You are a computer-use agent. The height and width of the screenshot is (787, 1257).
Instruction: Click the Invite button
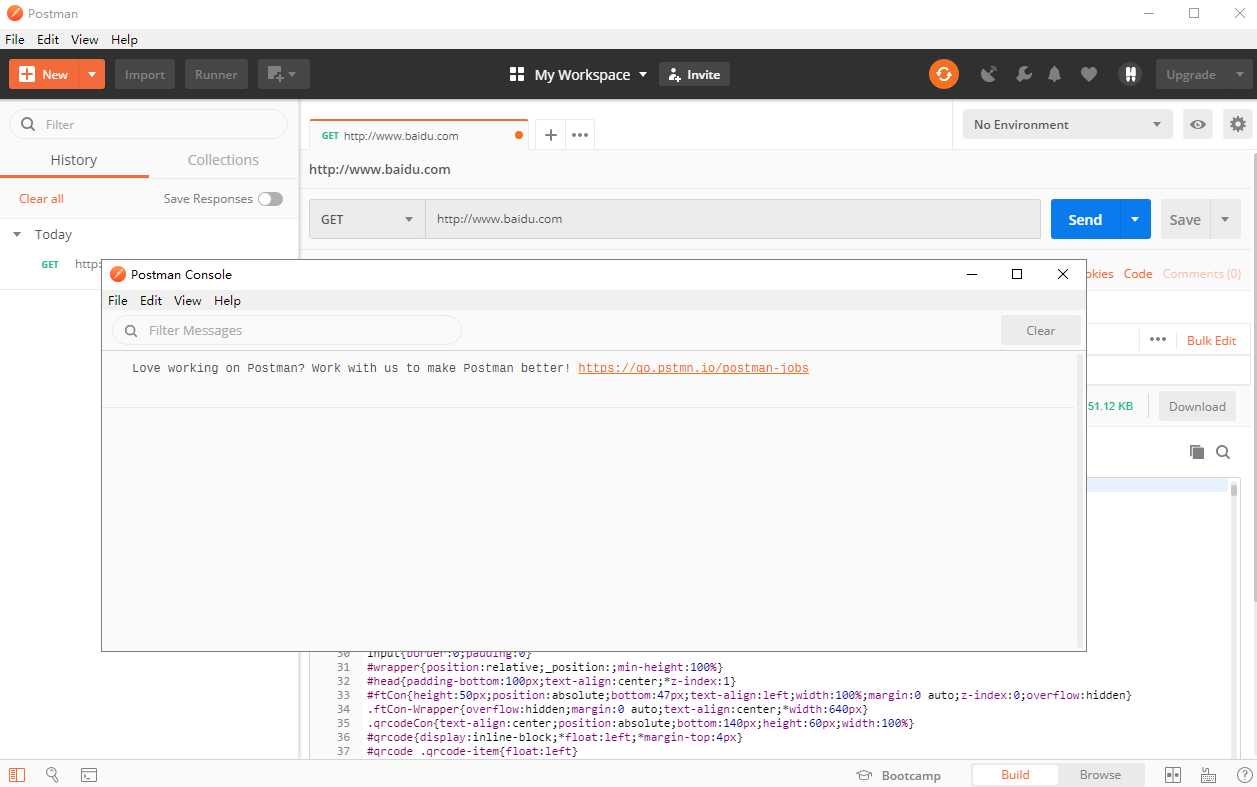point(694,74)
